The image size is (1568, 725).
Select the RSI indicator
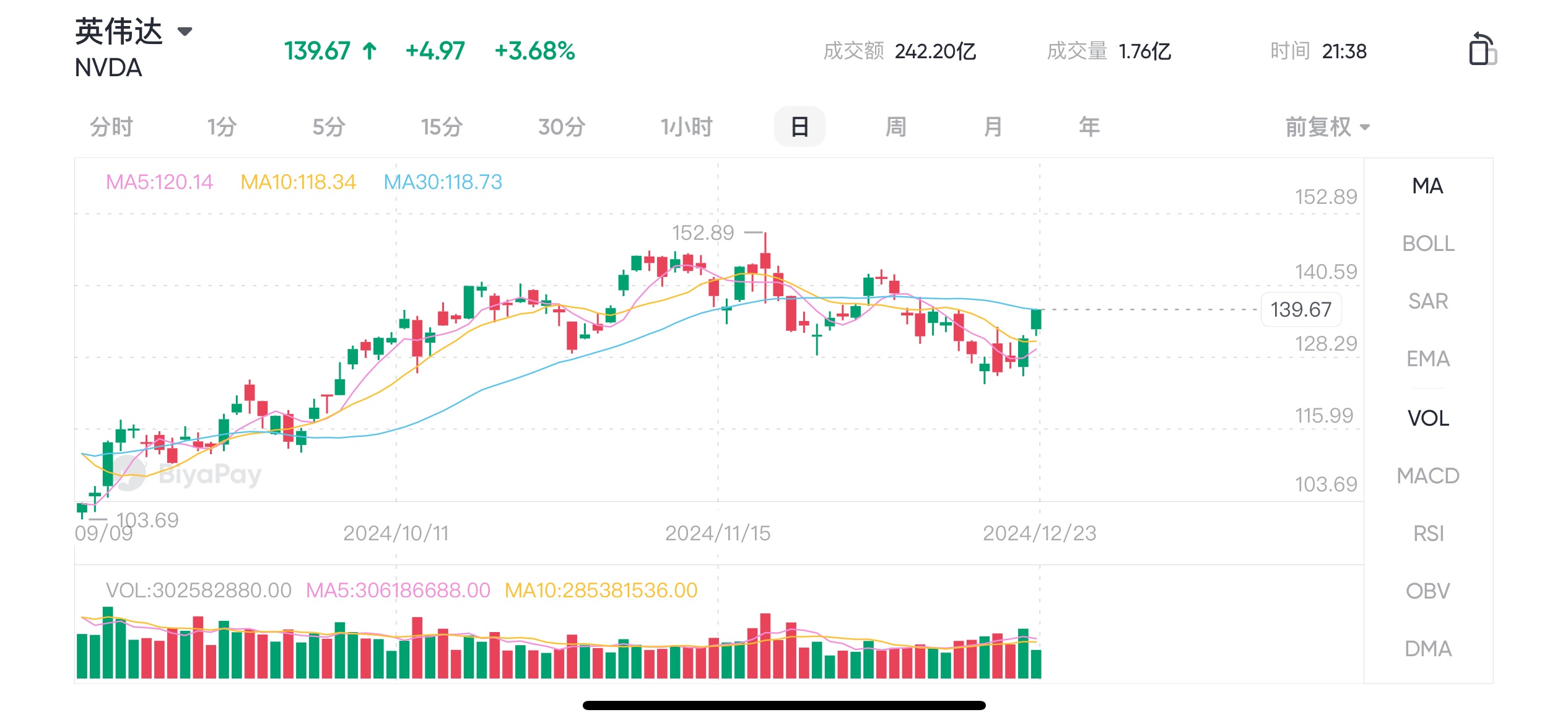[x=1428, y=534]
